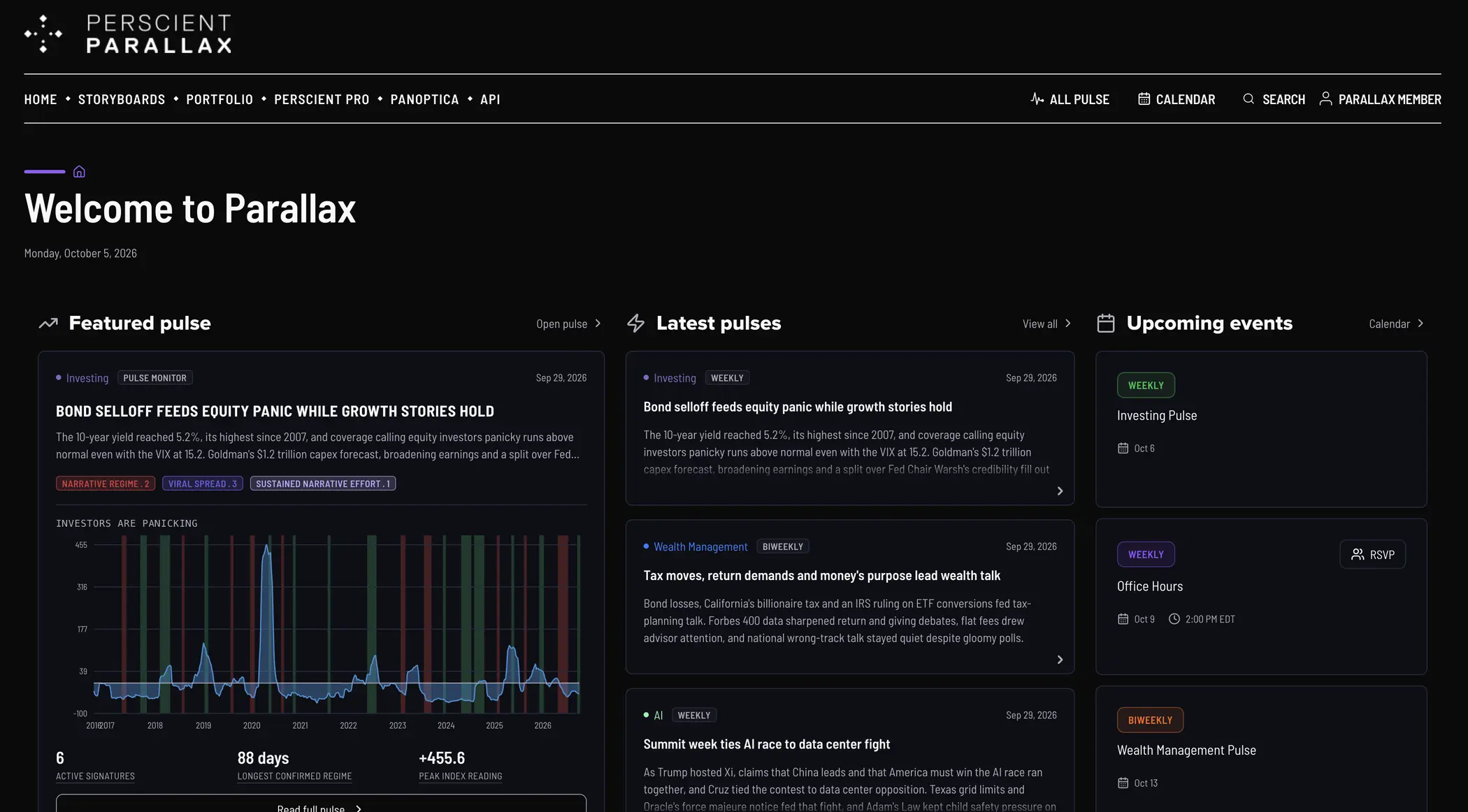Click the Active Signatures label
Viewport: 1468px width, 812px height.
pos(95,776)
